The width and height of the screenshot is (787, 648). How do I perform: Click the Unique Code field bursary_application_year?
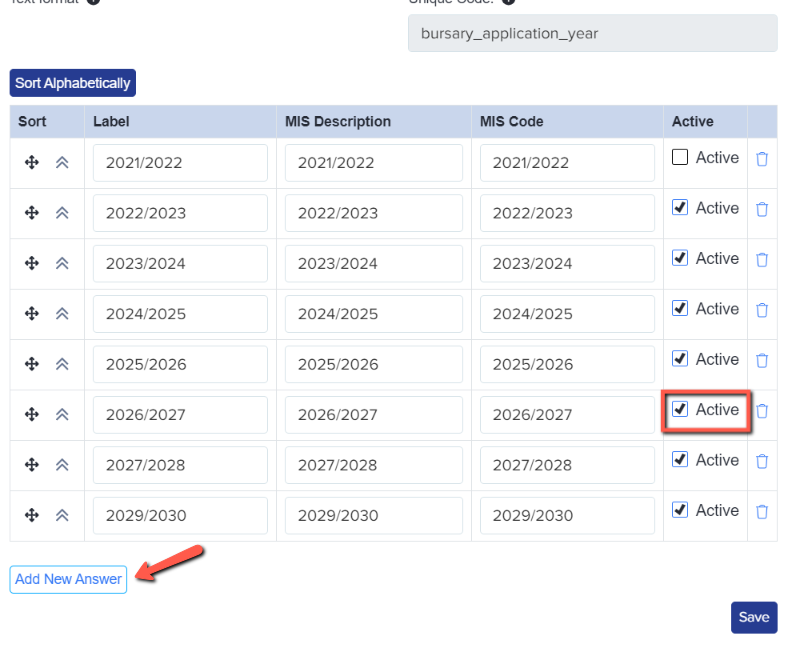[592, 33]
